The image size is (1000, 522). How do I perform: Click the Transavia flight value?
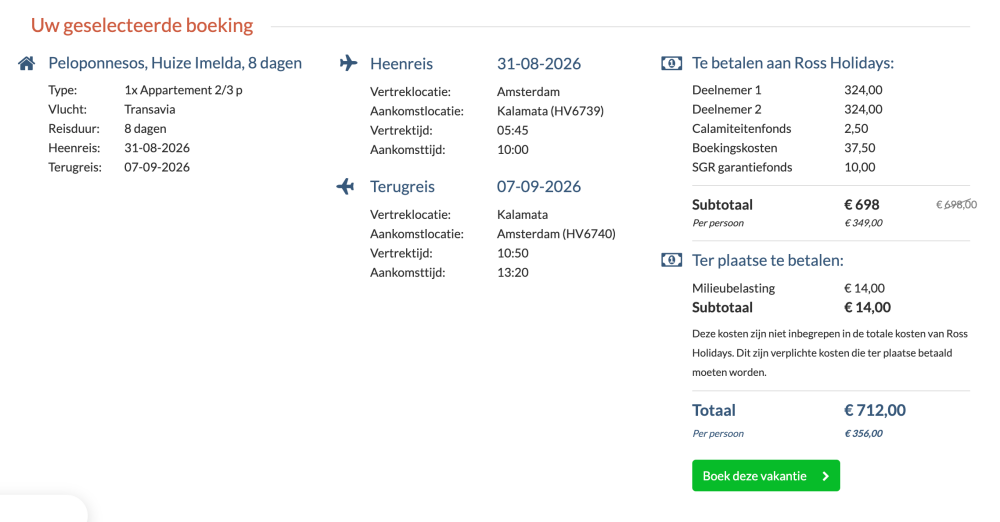pyautogui.click(x=150, y=109)
